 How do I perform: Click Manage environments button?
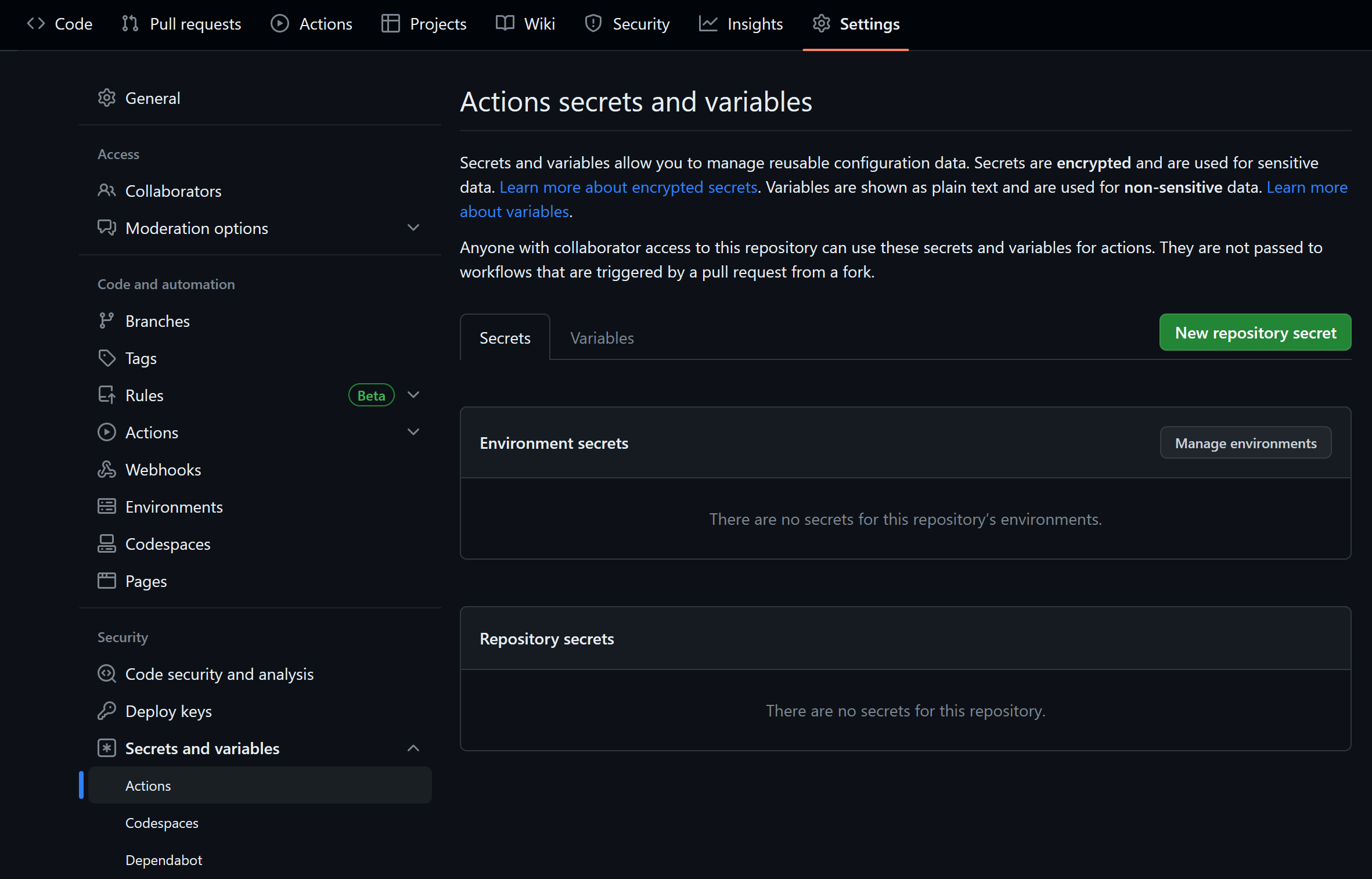1245,443
